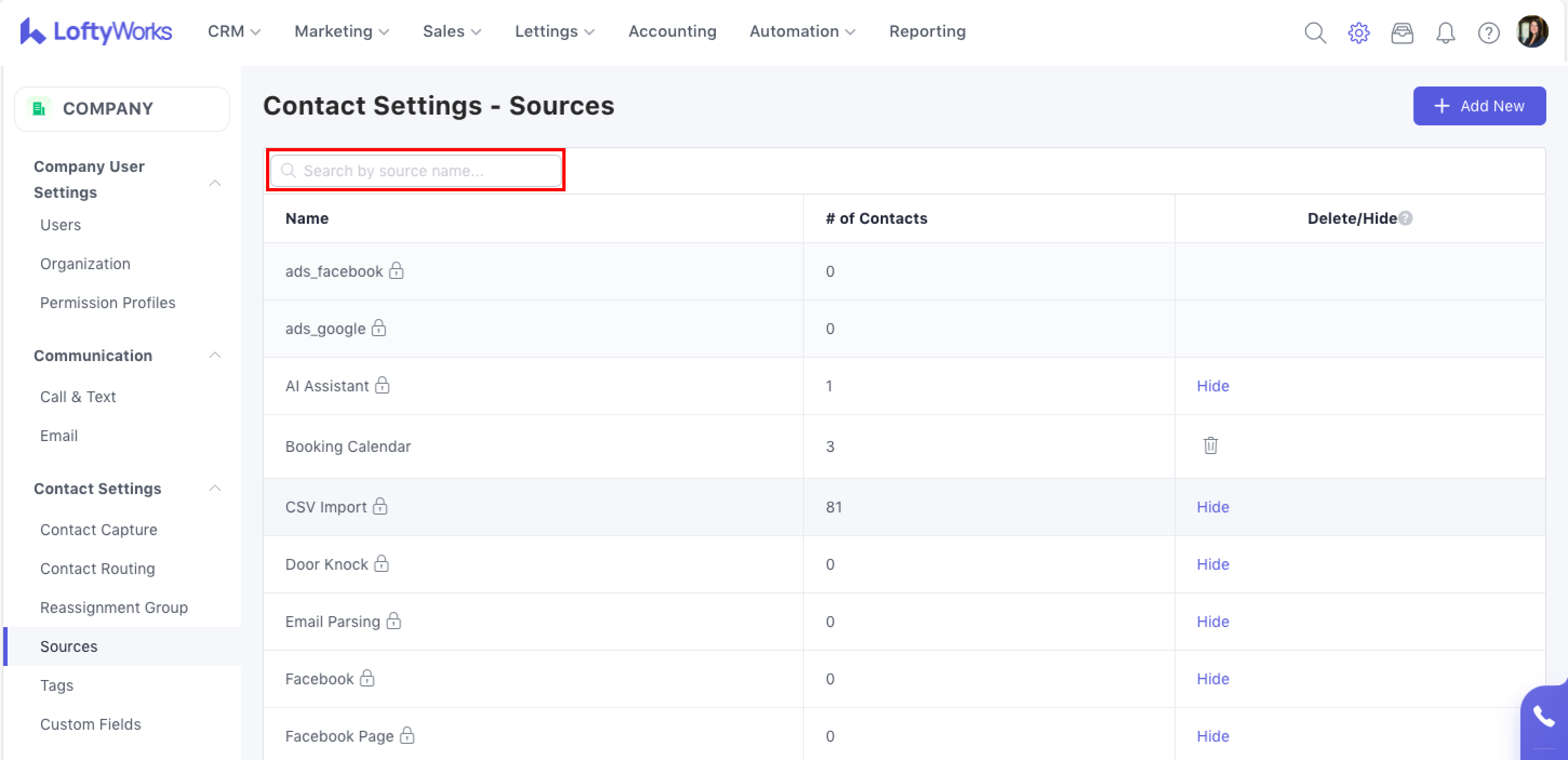Open the inbox tray icon
Image resolution: width=1568 pixels, height=760 pixels.
pos(1402,32)
